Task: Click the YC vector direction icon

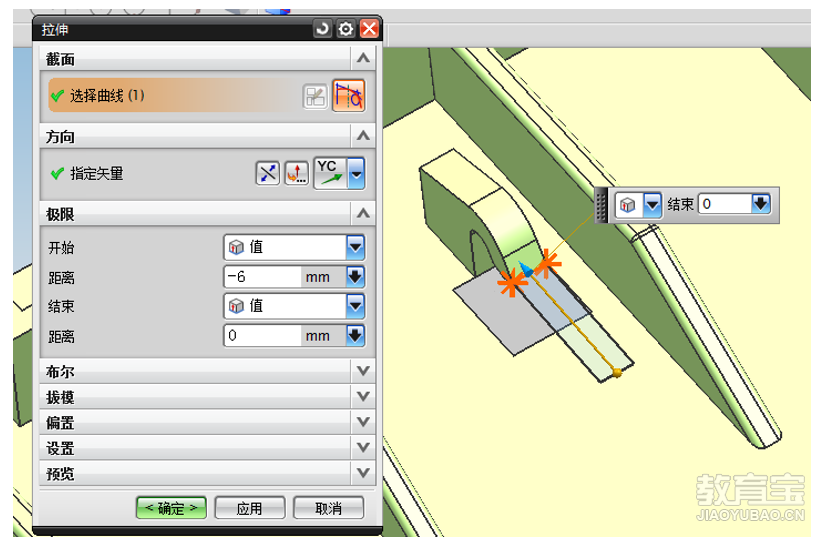Action: click(330, 173)
